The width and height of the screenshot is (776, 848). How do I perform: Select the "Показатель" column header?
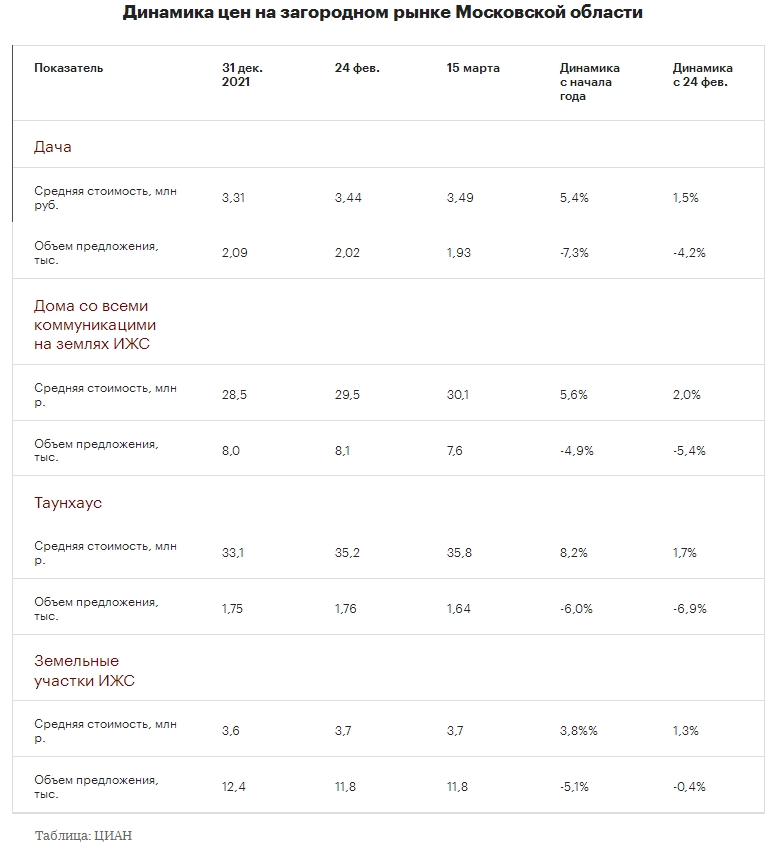[x=68, y=68]
